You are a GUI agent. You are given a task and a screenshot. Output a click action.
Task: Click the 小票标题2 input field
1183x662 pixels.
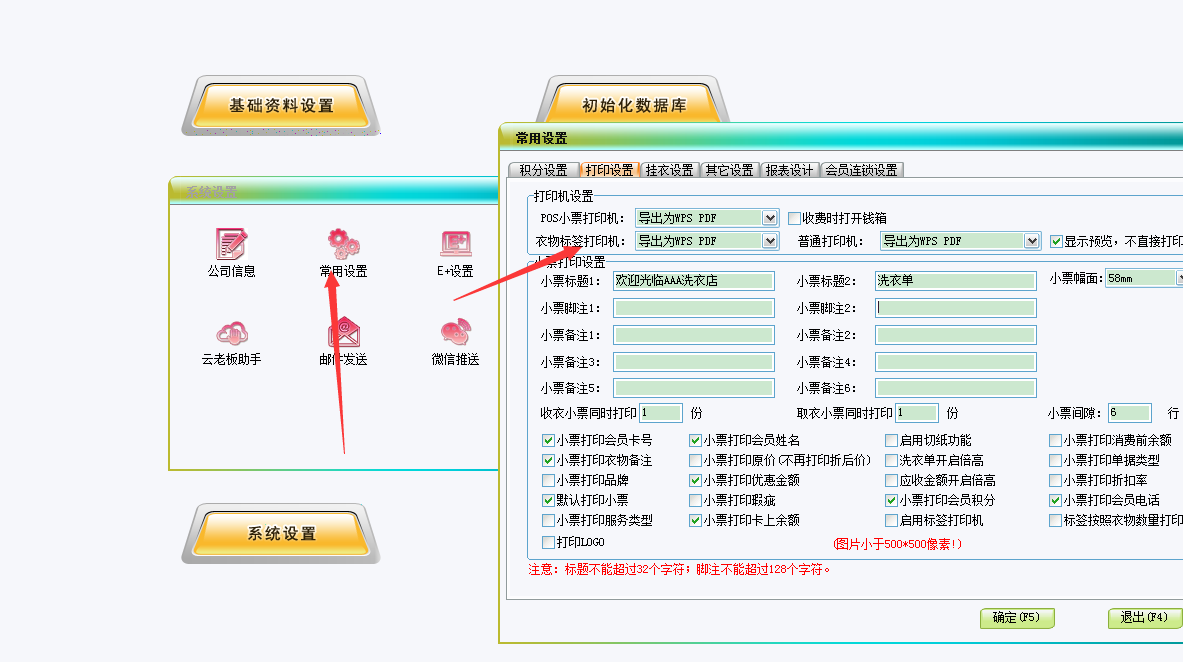click(954, 280)
